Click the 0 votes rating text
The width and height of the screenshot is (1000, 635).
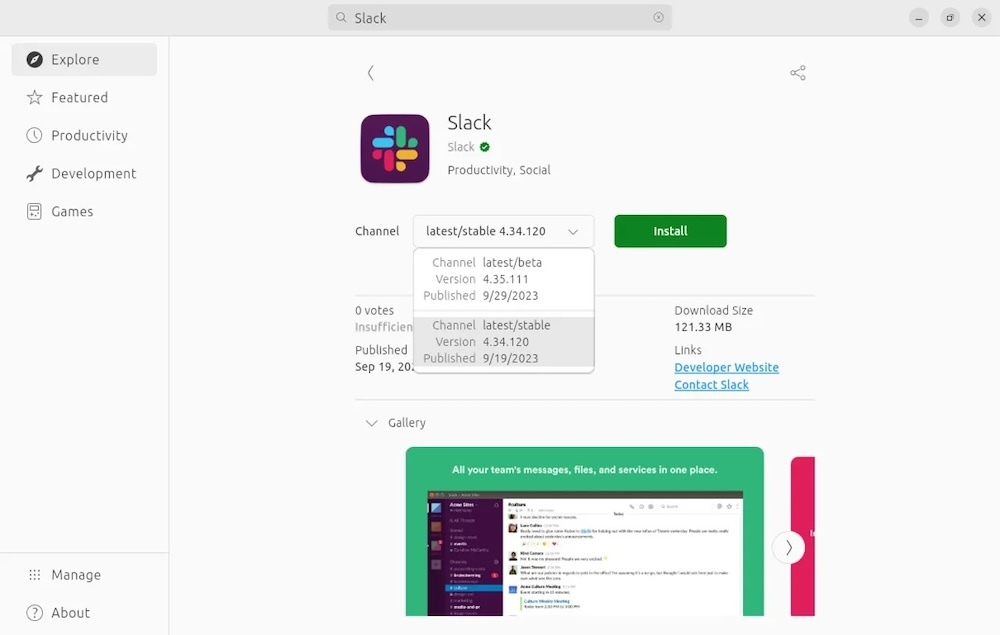(x=374, y=310)
